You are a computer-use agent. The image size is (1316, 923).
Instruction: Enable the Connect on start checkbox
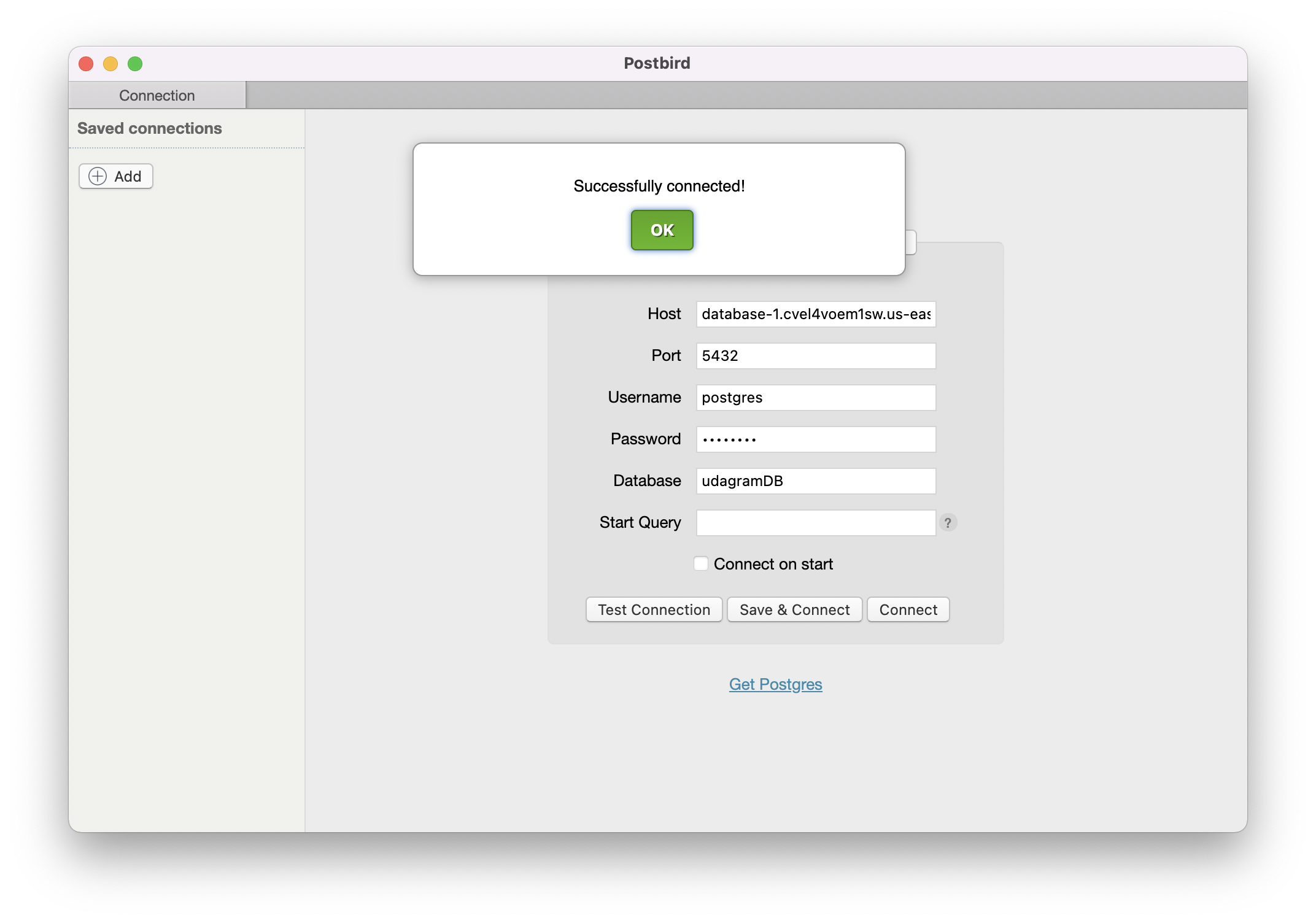point(700,563)
